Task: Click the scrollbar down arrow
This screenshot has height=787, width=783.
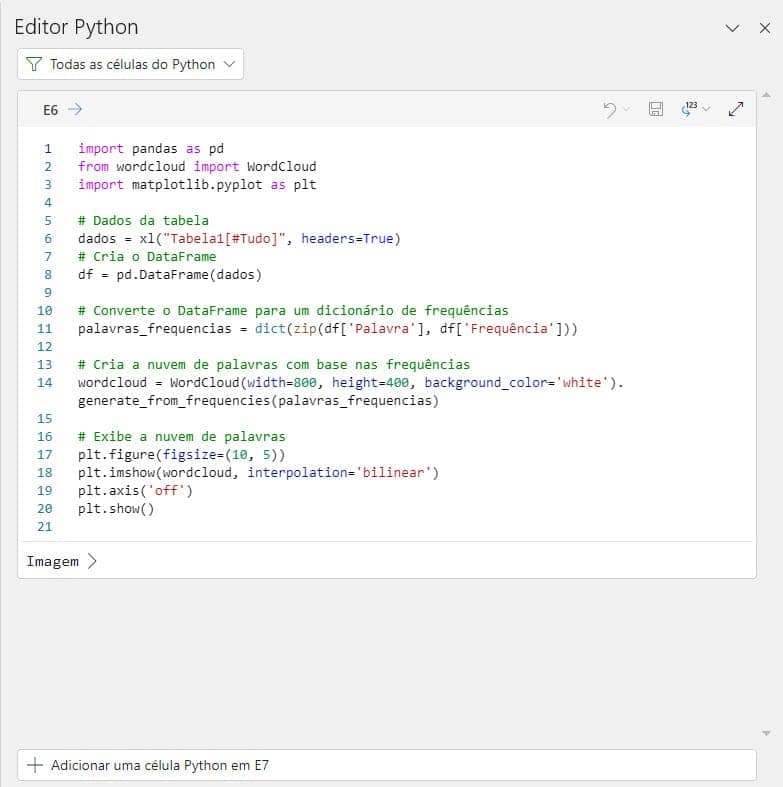Action: click(x=767, y=733)
